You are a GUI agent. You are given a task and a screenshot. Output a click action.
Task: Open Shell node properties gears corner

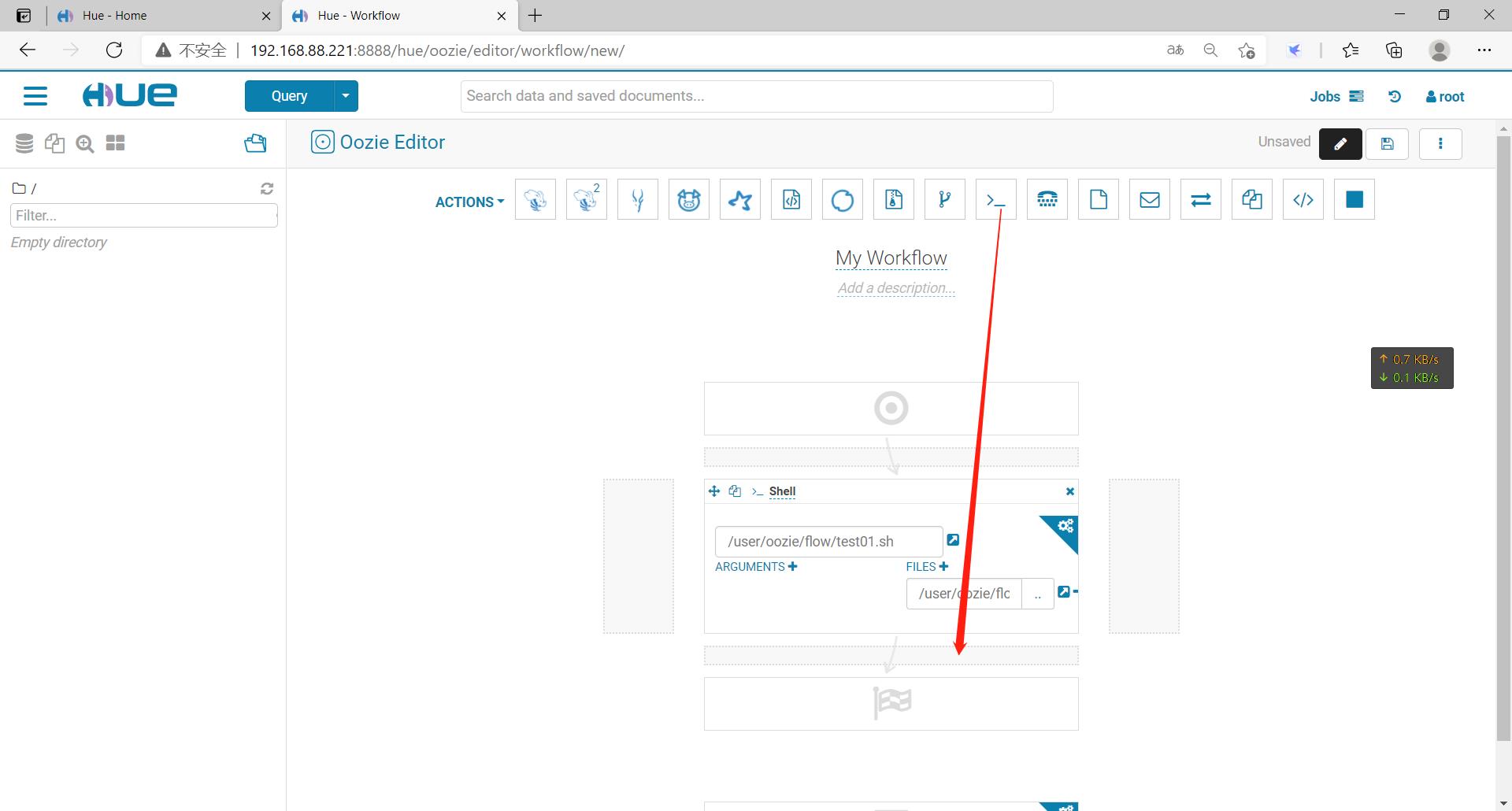point(1064,528)
